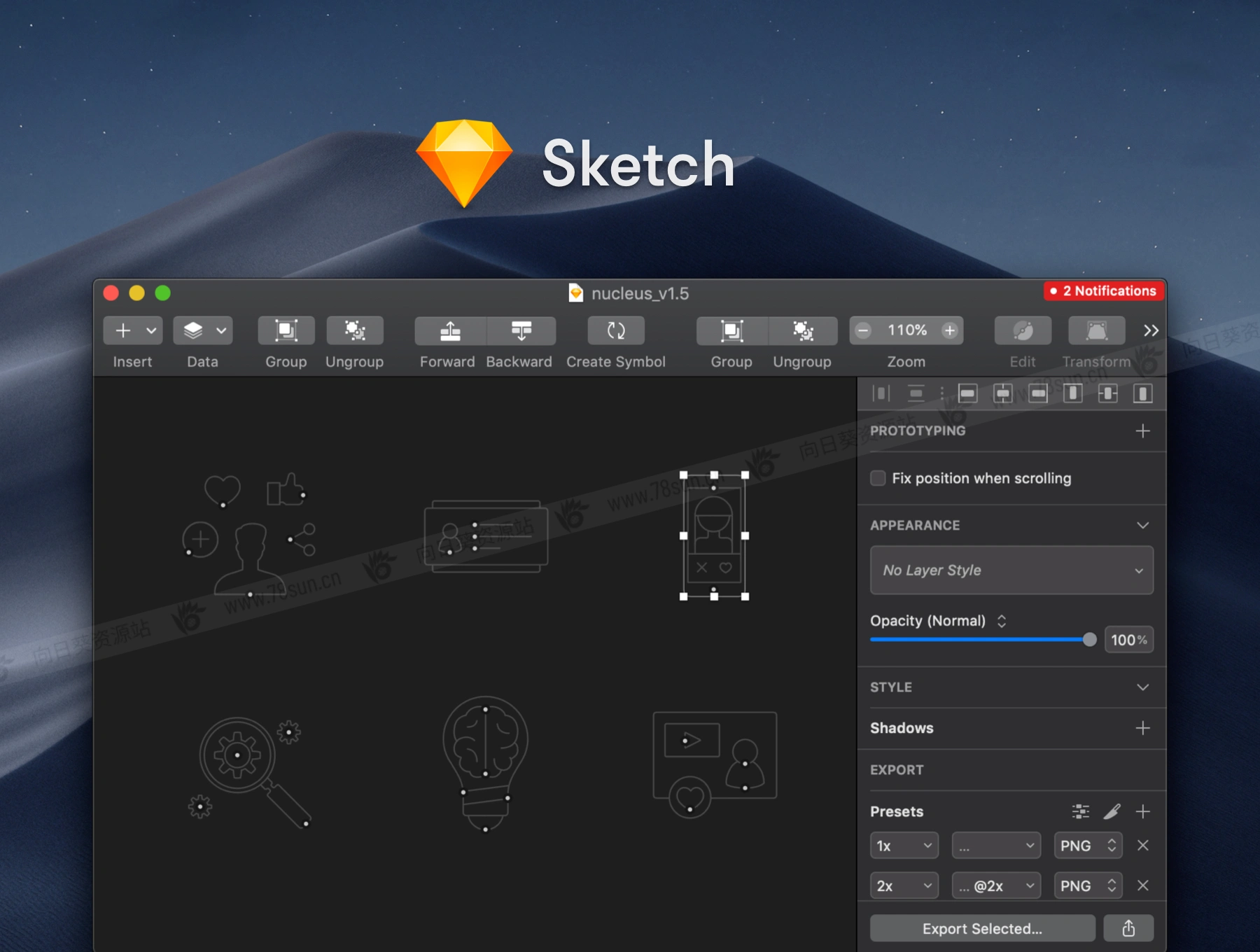
Task: Click the Export Selected button
Action: (982, 928)
